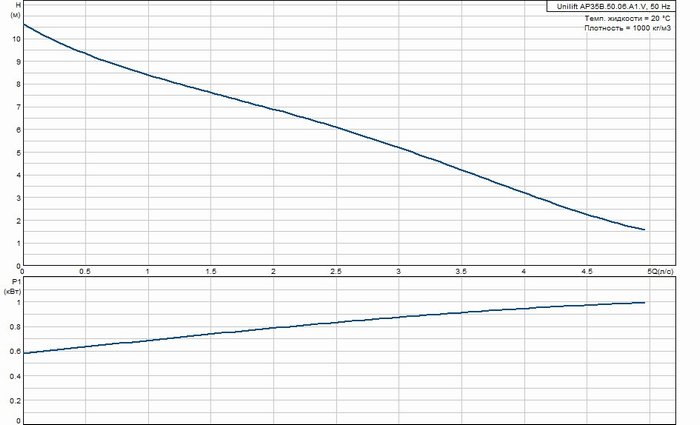
Task: Click the 10 tick on head axis
Action: tap(17, 39)
